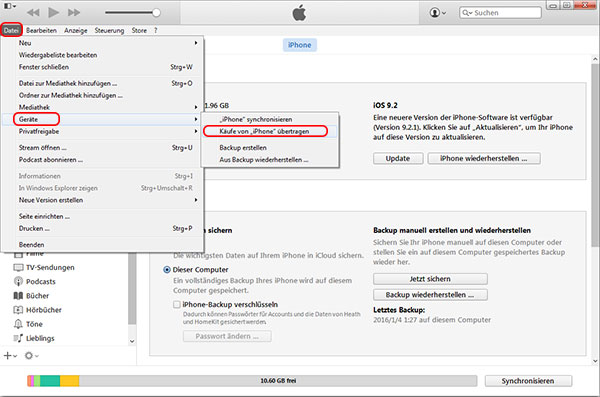
Task: Open the Datei menu
Action: [11, 30]
